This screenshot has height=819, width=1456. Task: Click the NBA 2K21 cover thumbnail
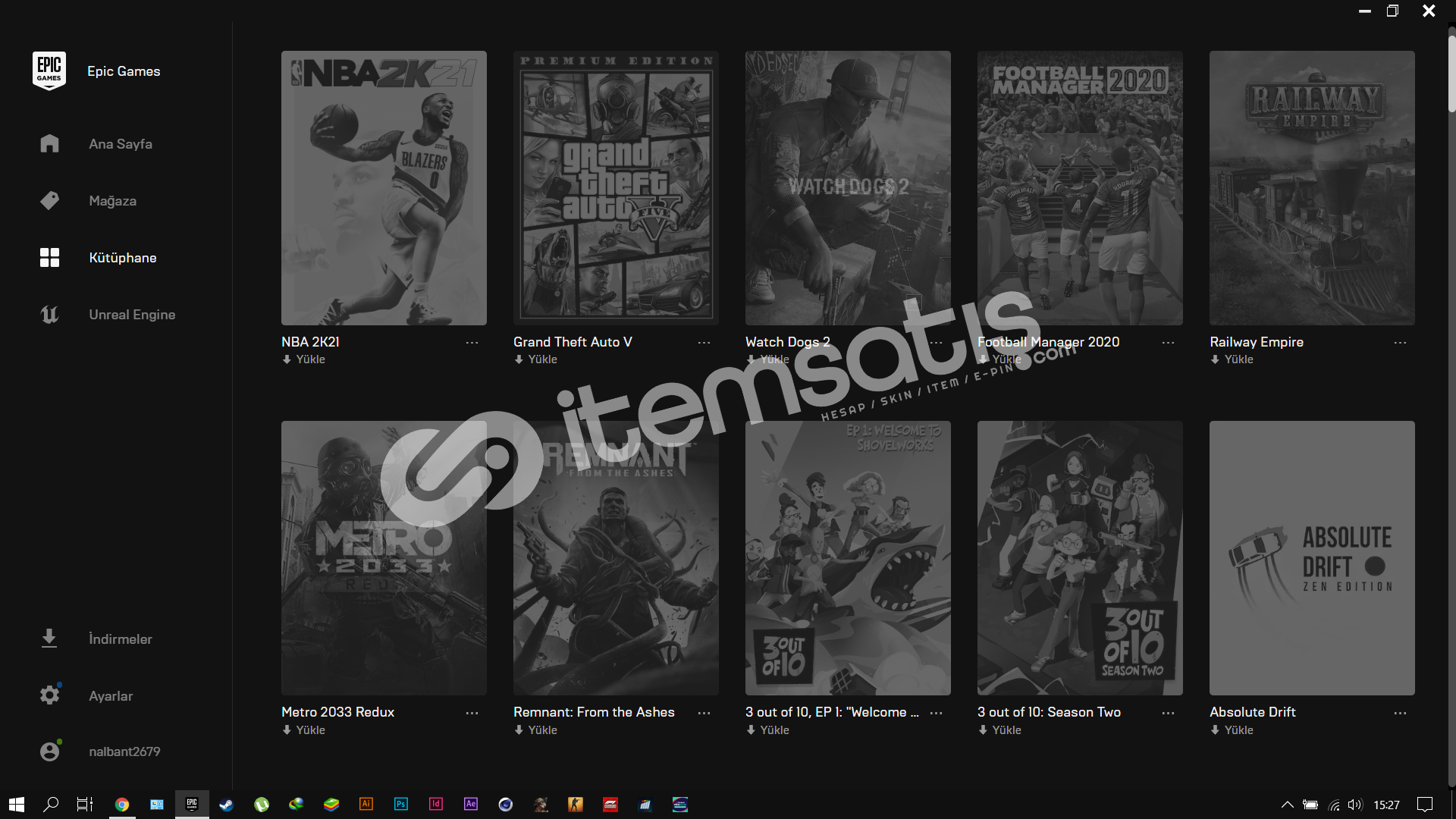tap(384, 188)
